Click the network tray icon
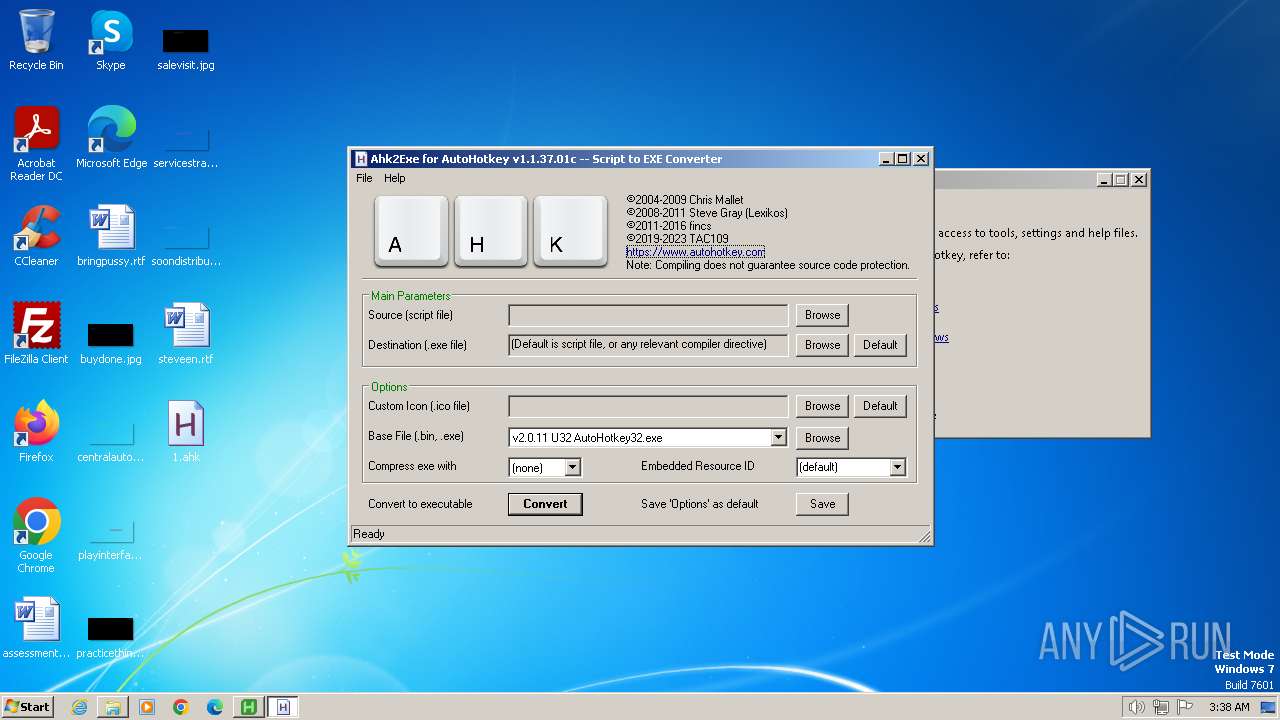1280x720 pixels. tap(1161, 707)
